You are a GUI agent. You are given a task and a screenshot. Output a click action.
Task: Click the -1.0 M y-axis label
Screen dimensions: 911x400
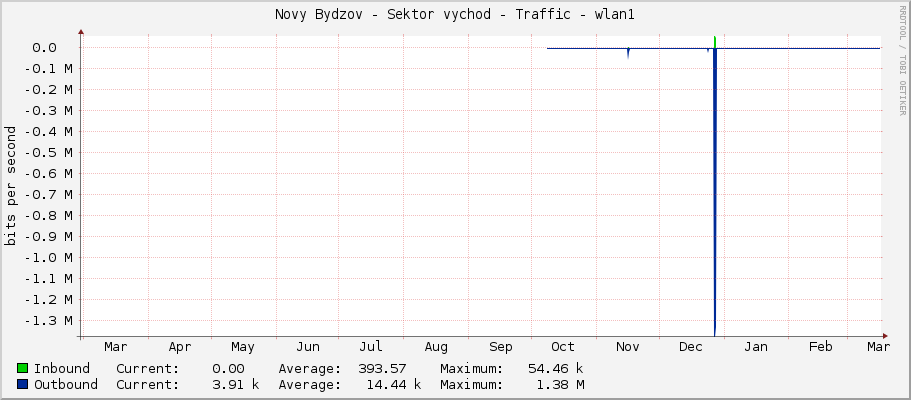click(48, 258)
